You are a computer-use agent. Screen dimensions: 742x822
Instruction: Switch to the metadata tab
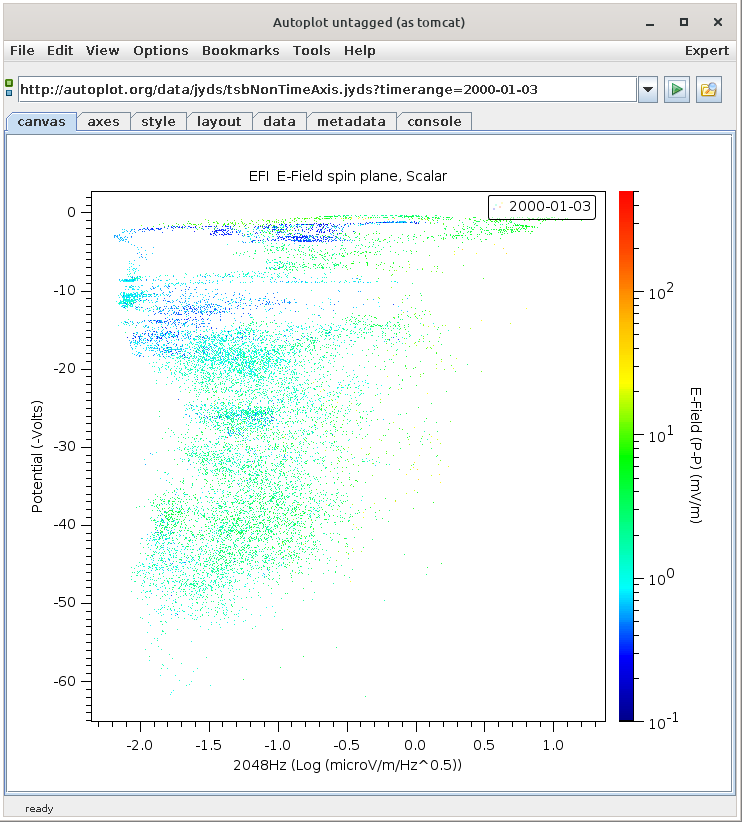pos(351,121)
